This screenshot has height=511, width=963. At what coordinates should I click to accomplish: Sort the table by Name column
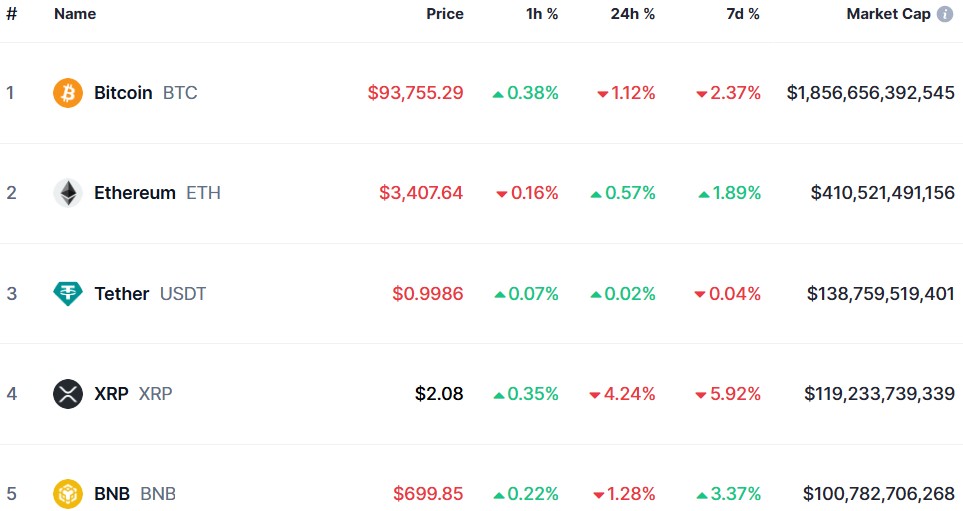point(75,14)
